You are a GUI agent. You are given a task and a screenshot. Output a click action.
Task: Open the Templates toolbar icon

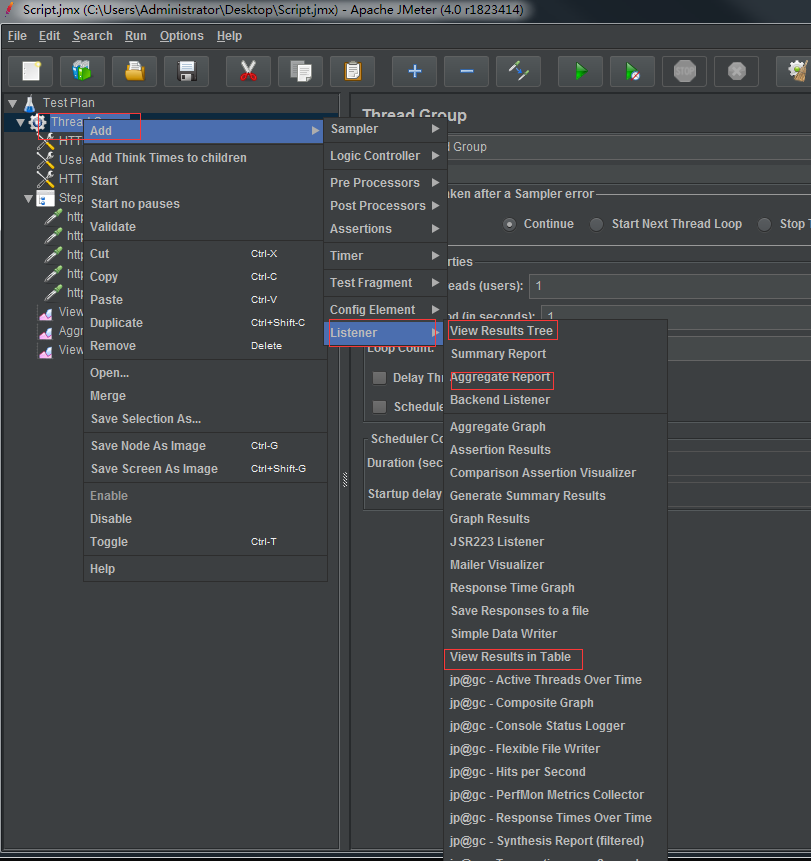pos(82,71)
